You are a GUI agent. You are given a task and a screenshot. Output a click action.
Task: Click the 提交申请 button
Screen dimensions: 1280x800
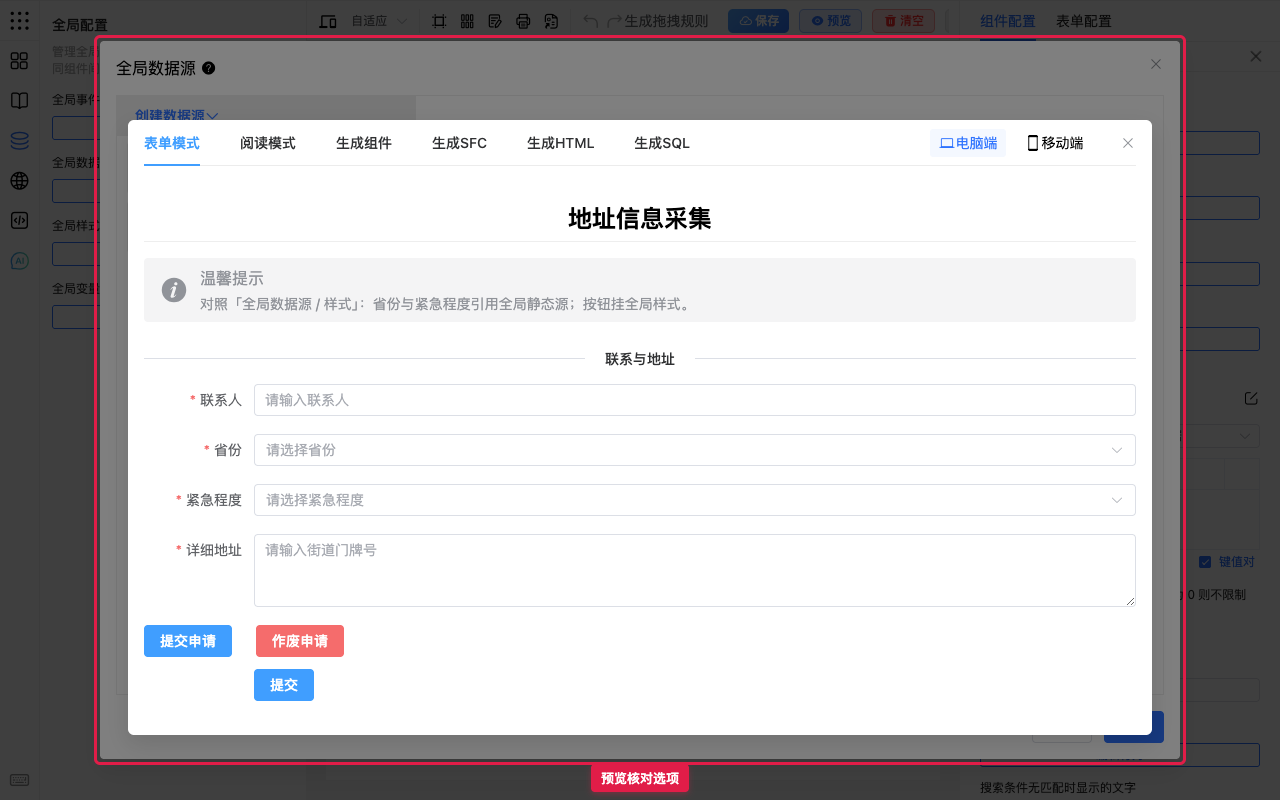coord(188,641)
